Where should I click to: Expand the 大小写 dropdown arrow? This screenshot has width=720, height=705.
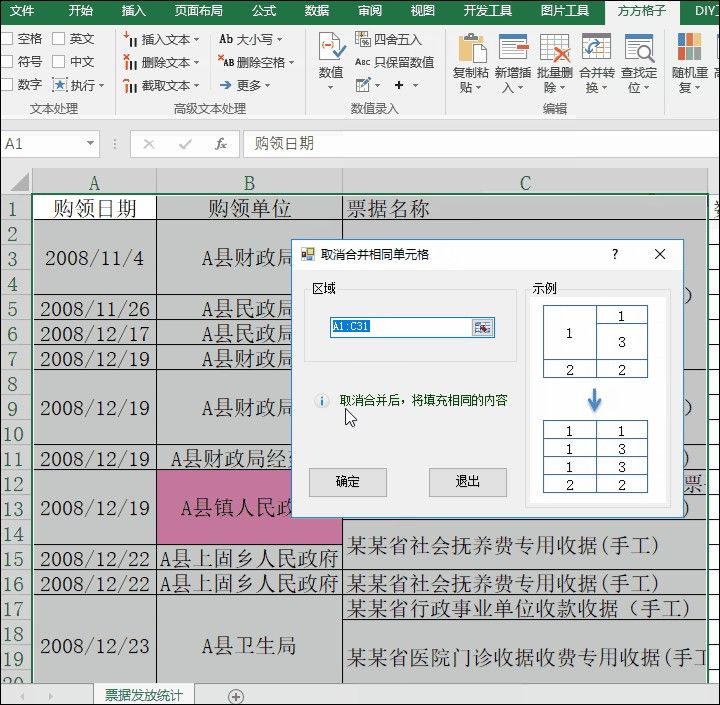click(x=279, y=40)
